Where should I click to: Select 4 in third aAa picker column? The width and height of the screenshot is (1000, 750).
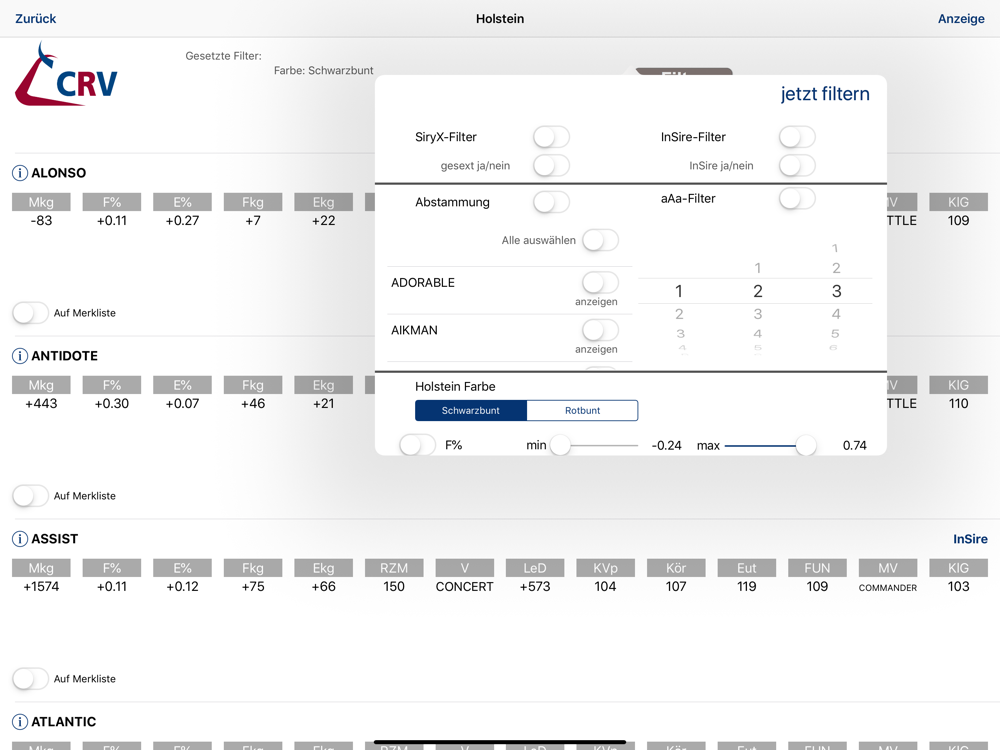click(836, 314)
